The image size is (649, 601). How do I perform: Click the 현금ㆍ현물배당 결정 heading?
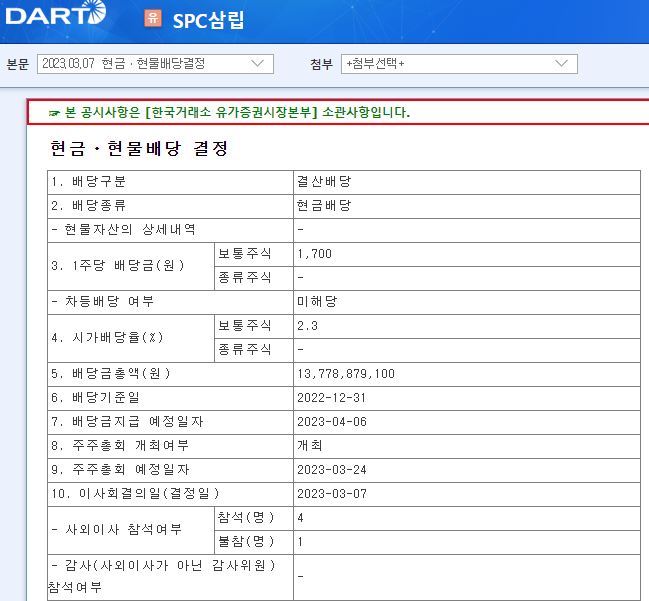[139, 148]
